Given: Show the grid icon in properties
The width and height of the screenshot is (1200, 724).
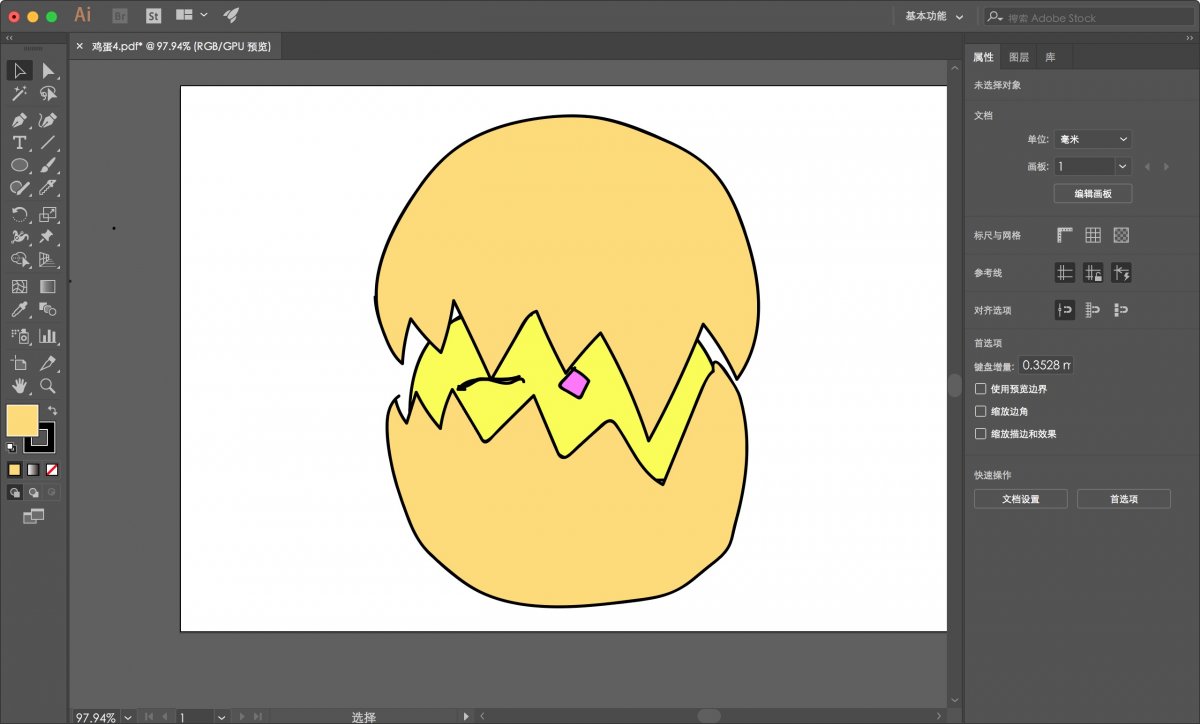Looking at the screenshot, I should [1093, 235].
